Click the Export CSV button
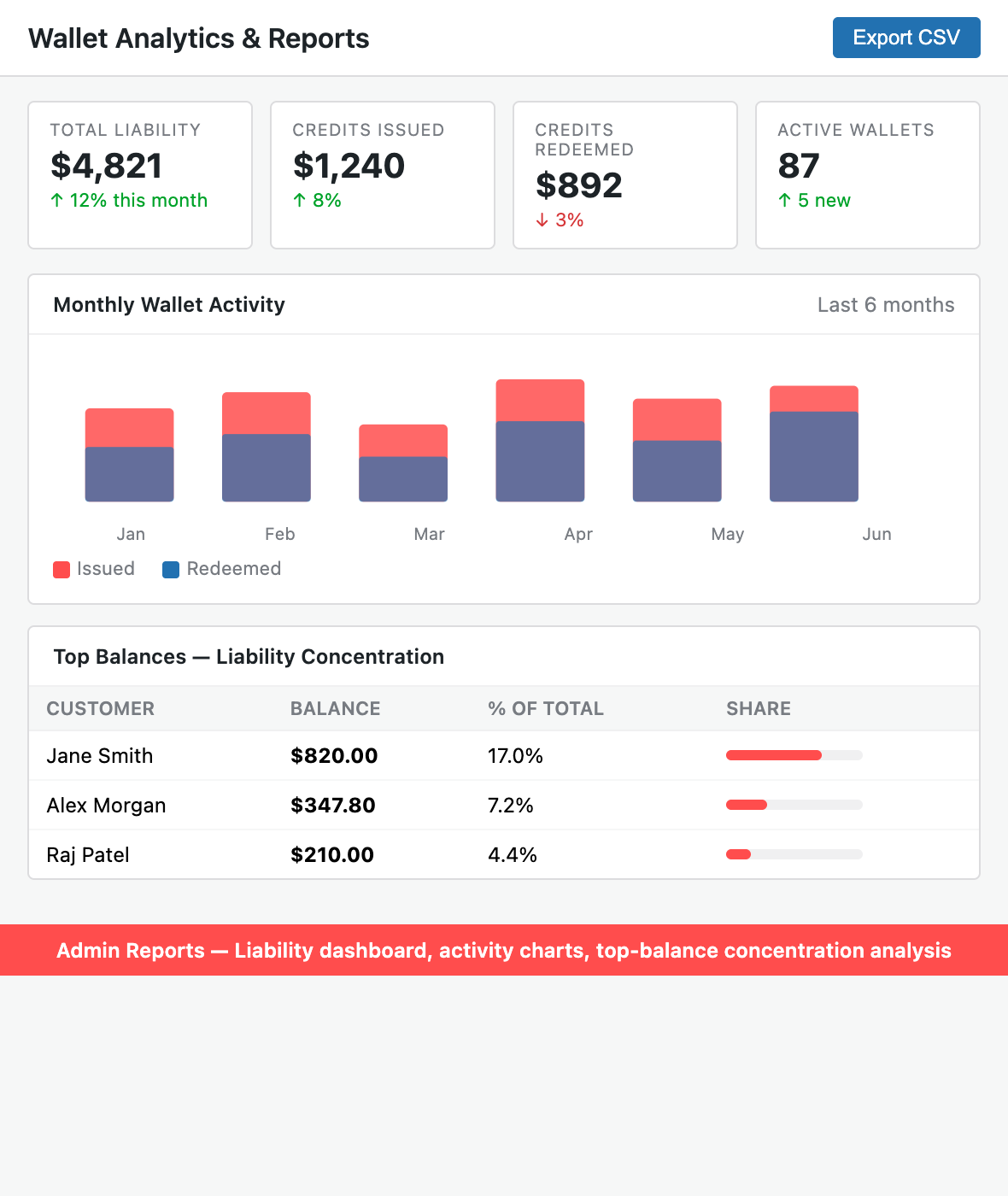This screenshot has width=1008, height=1196. pos(906,38)
